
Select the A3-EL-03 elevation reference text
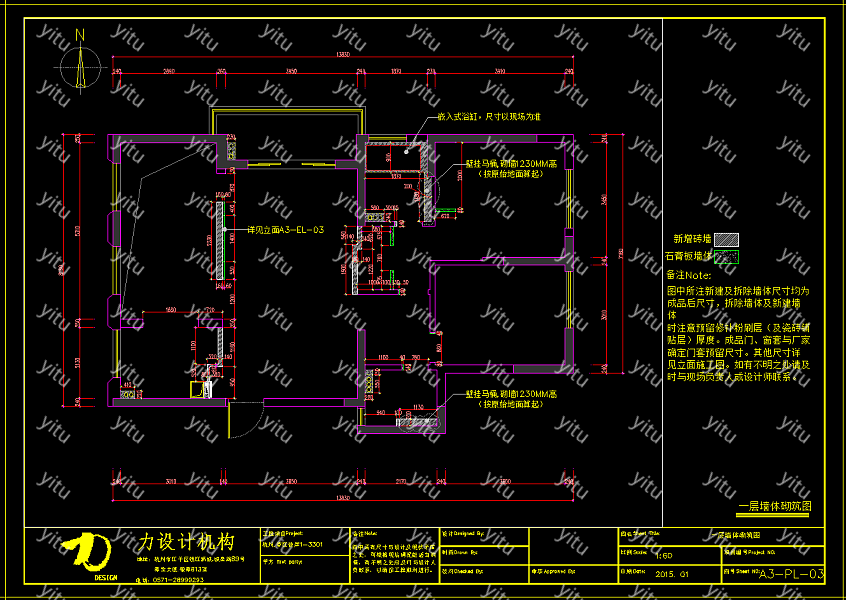(286, 230)
